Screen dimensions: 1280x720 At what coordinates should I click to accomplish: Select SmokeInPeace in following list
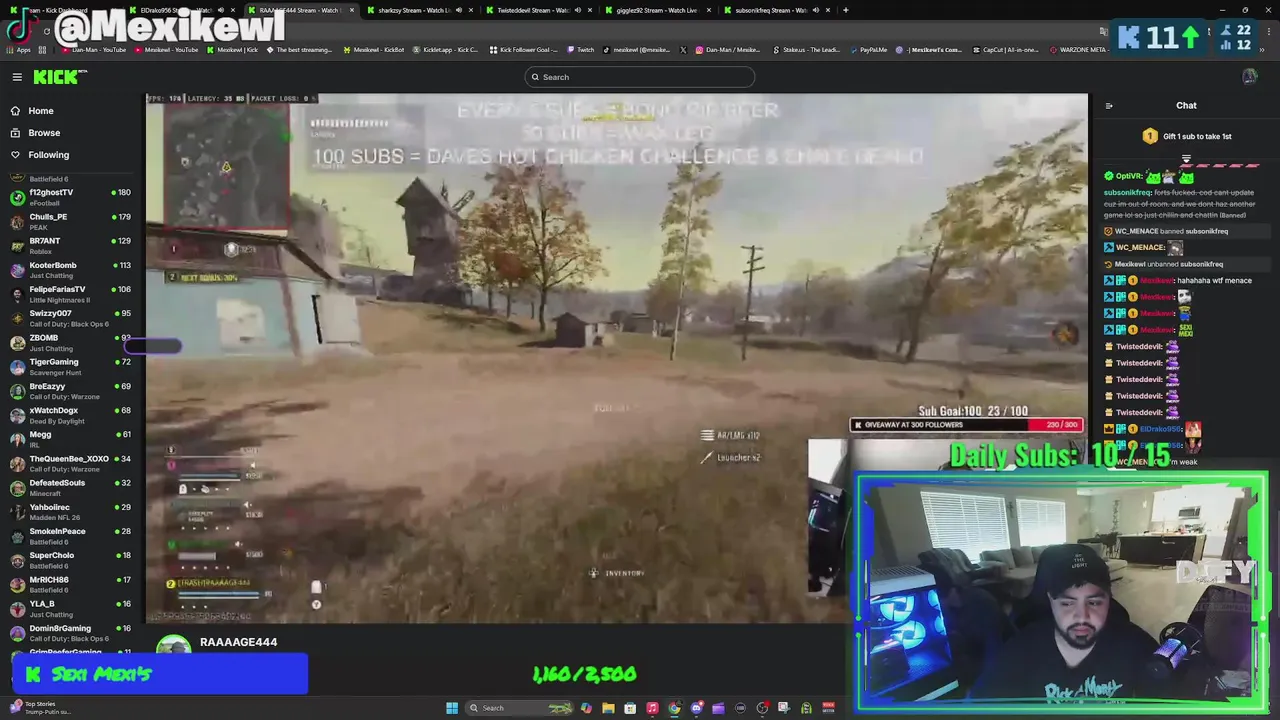pyautogui.click(x=72, y=536)
